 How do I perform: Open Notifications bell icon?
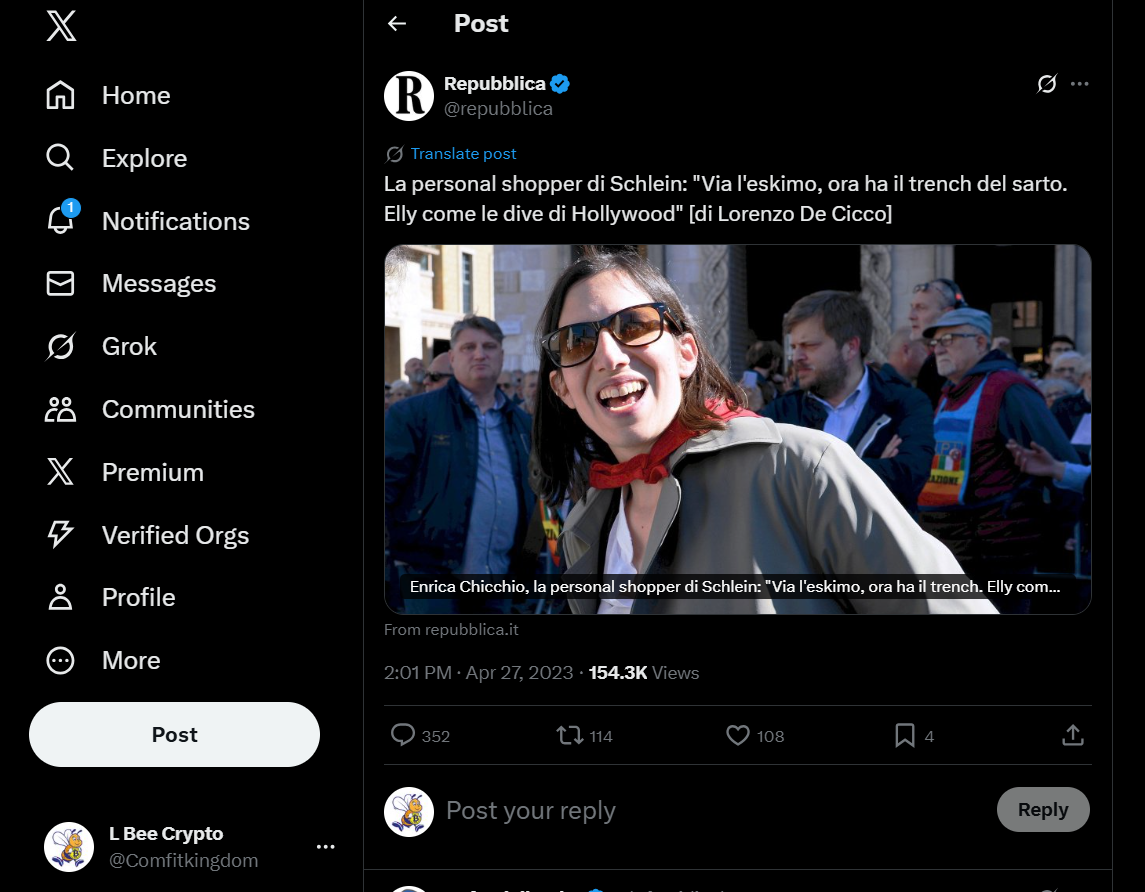pyautogui.click(x=61, y=221)
